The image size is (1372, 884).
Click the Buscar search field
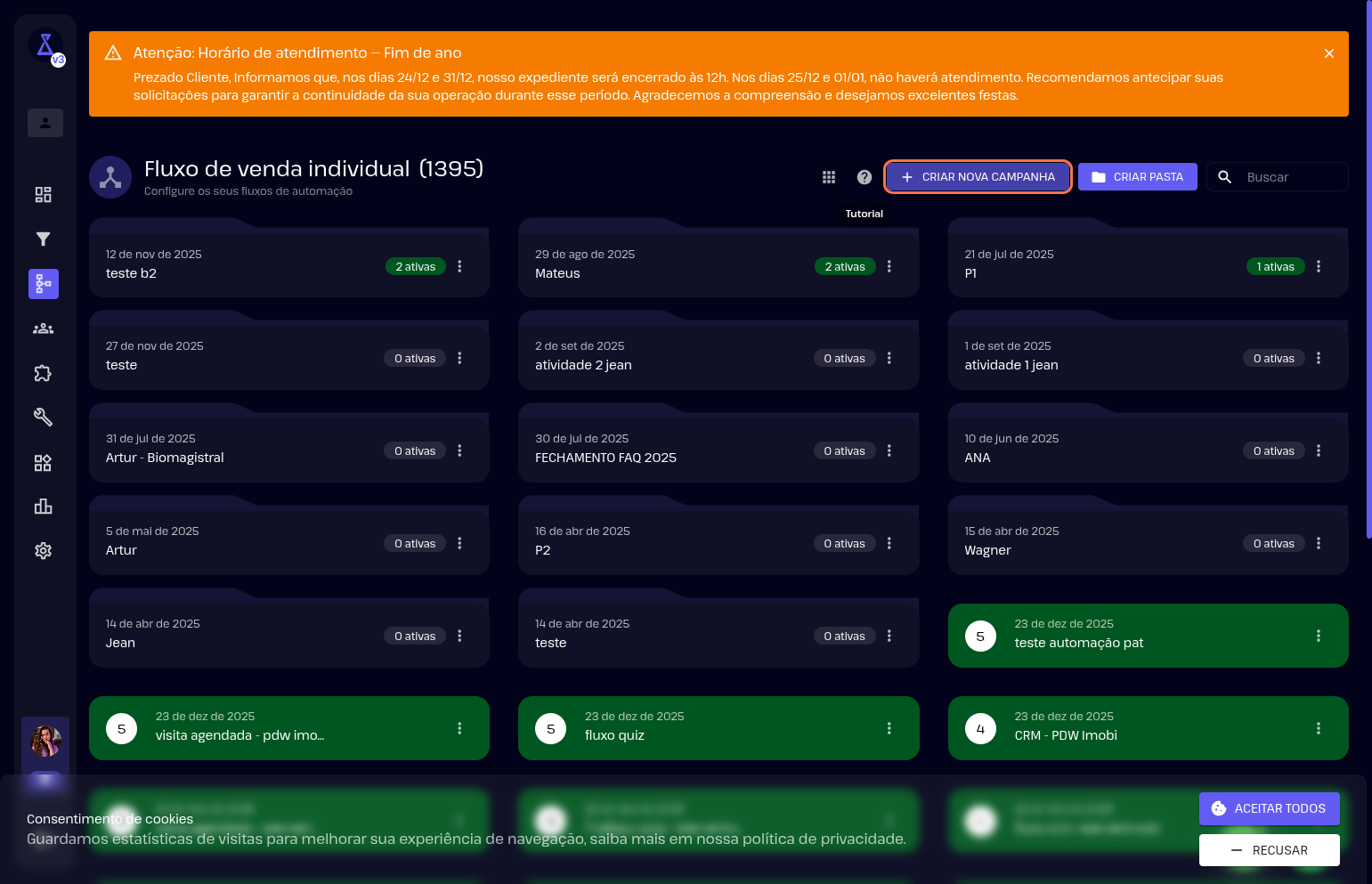point(1291,177)
